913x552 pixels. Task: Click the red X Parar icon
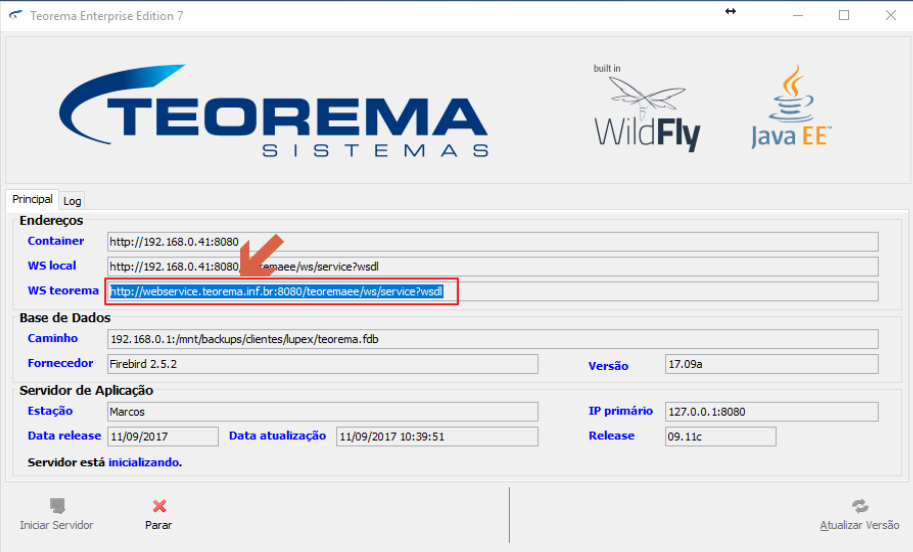coord(159,505)
